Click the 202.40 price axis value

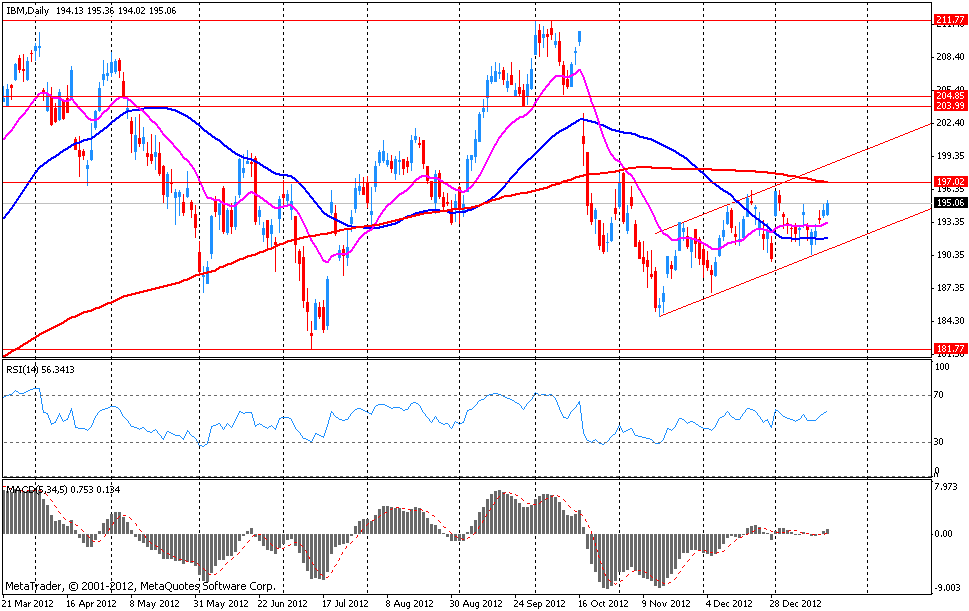[950, 123]
